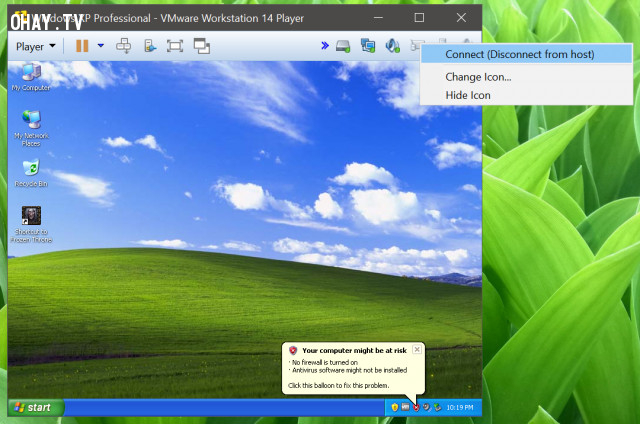This screenshot has height=424, width=640.
Task: Click Safely Remove Hardware tray icon
Action: (438, 407)
